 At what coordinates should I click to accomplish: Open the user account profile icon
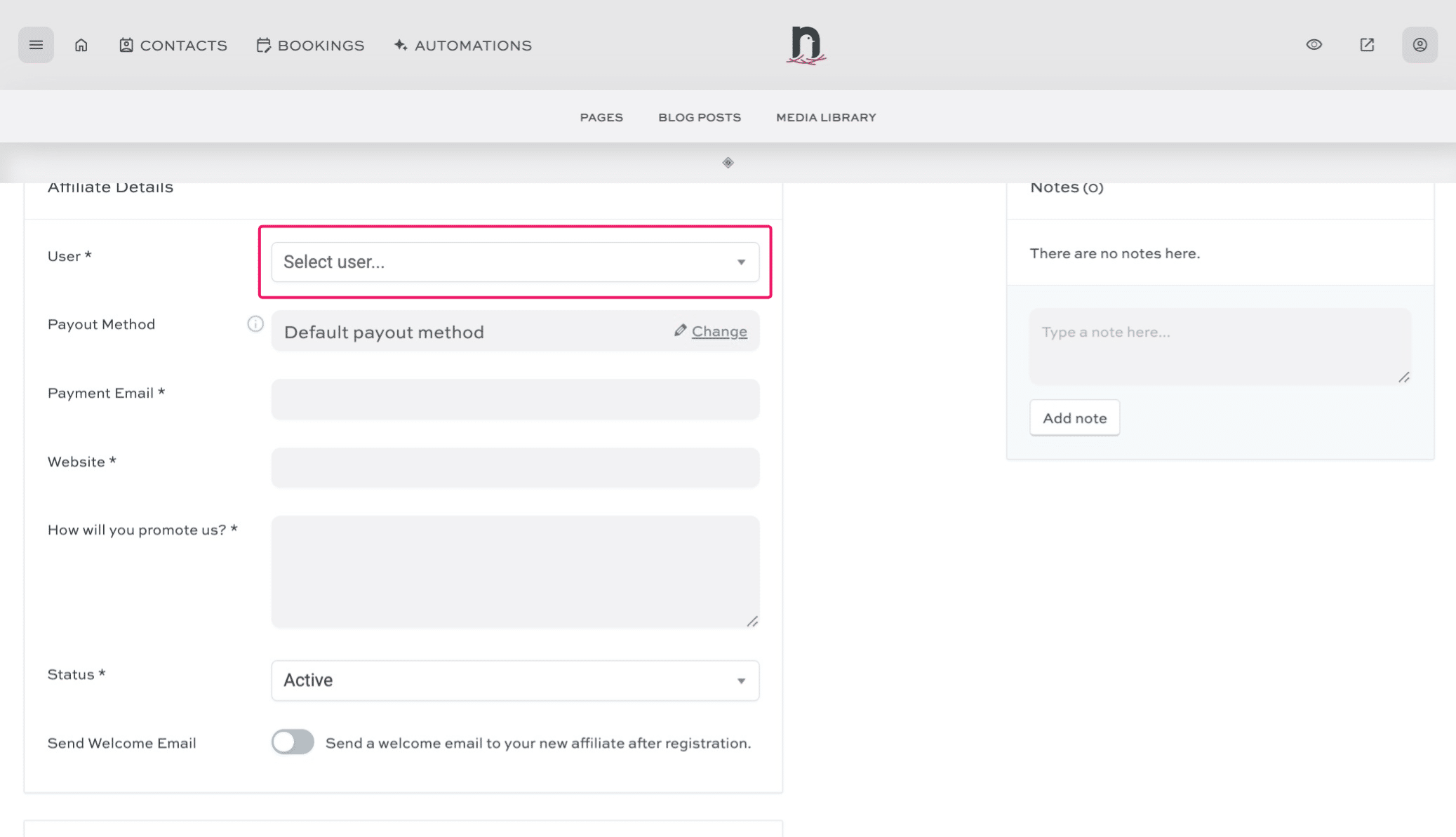(x=1420, y=44)
